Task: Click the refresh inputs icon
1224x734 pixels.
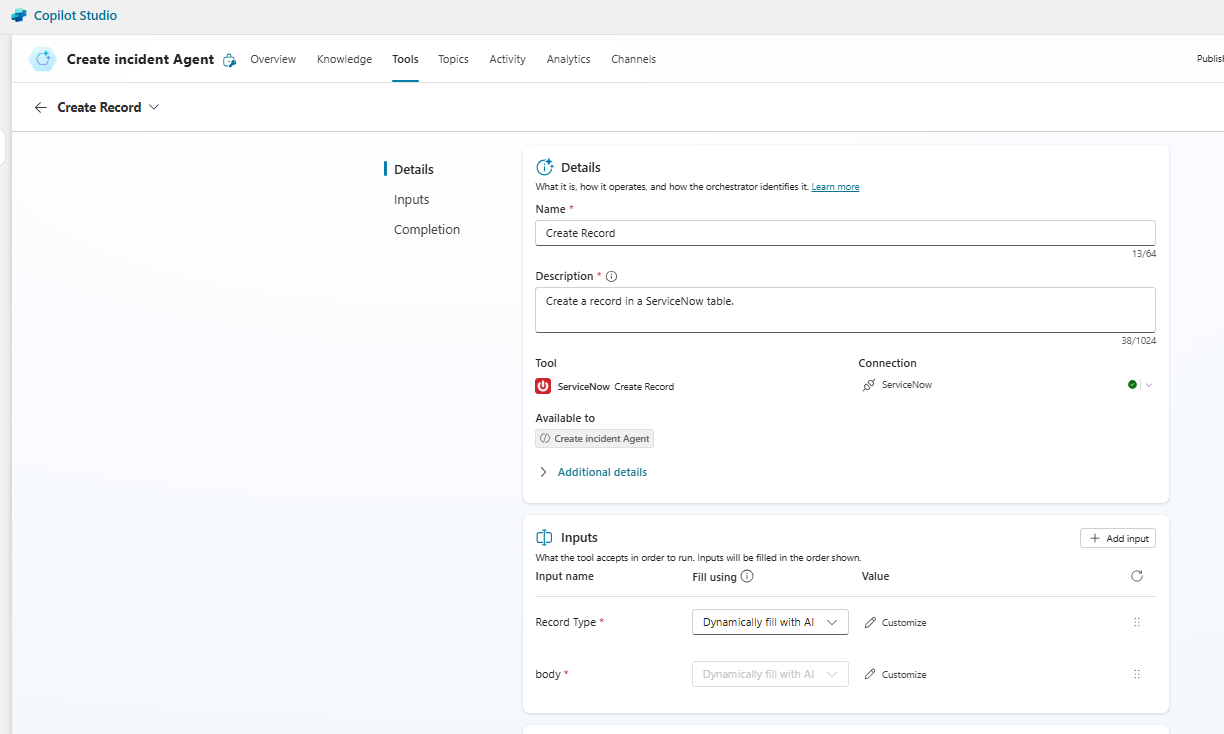Action: [x=1136, y=576]
